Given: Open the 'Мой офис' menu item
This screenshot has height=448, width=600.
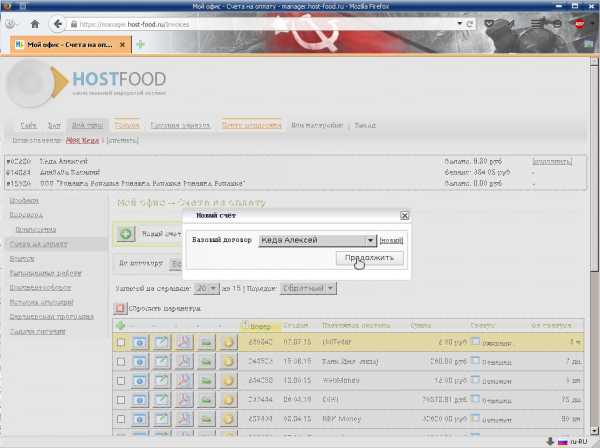Looking at the screenshot, I should (x=88, y=125).
